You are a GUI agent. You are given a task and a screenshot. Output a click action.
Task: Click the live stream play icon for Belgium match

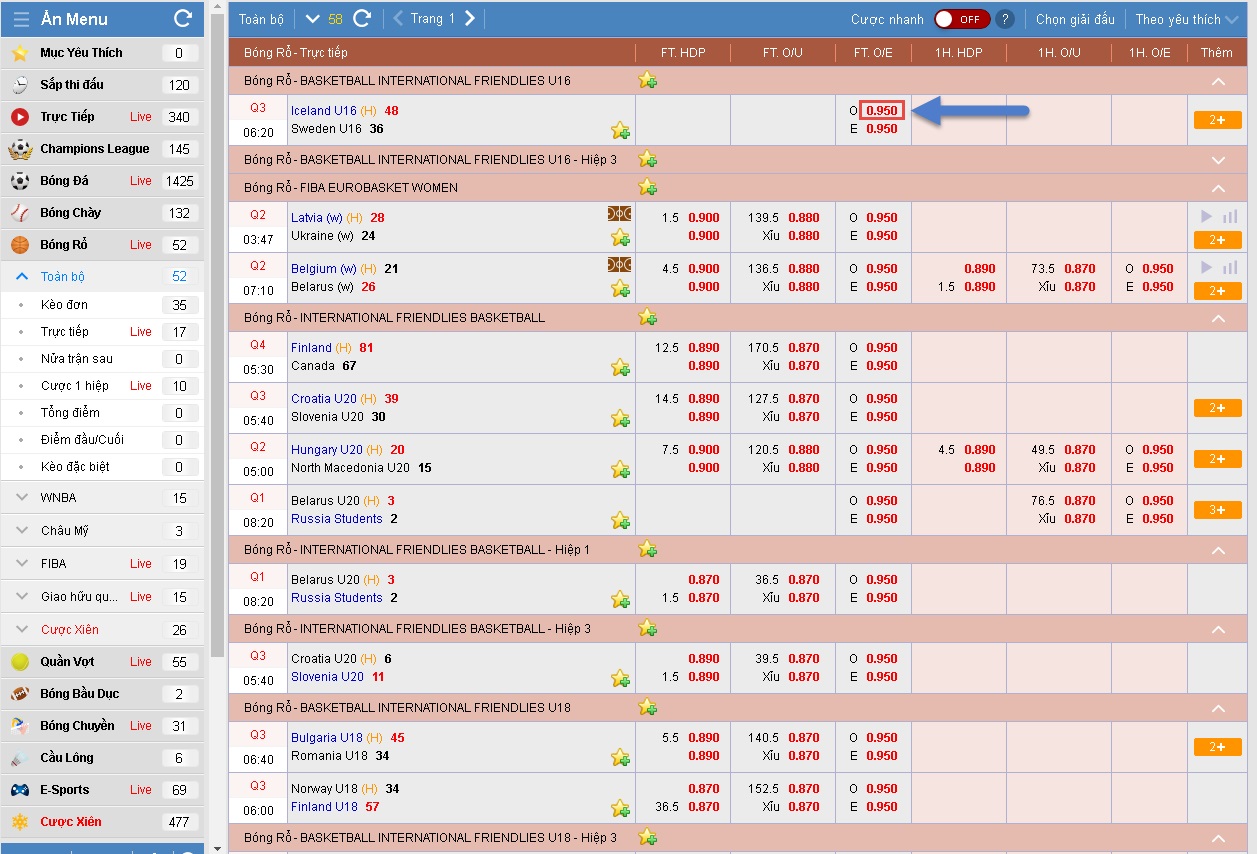(1206, 267)
